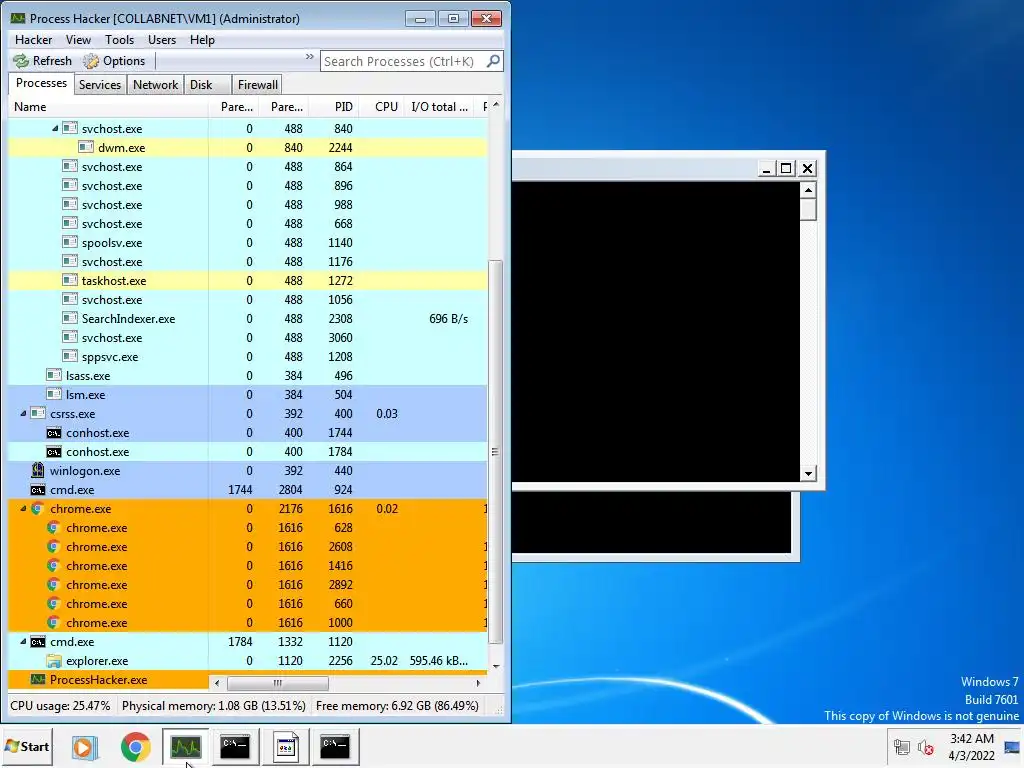Click the Windows Start button
Screen dimensions: 1024x768
27,746
